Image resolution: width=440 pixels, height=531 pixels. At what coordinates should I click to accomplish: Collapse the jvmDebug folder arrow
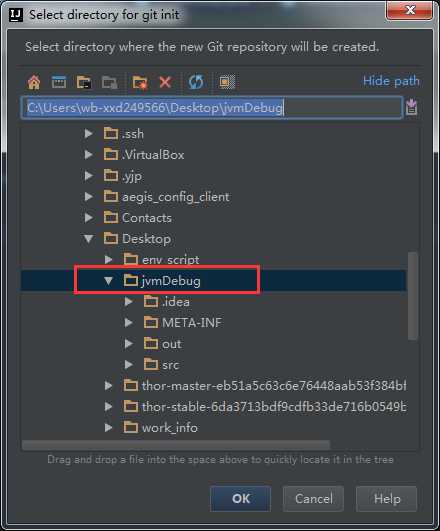[x=108, y=280]
